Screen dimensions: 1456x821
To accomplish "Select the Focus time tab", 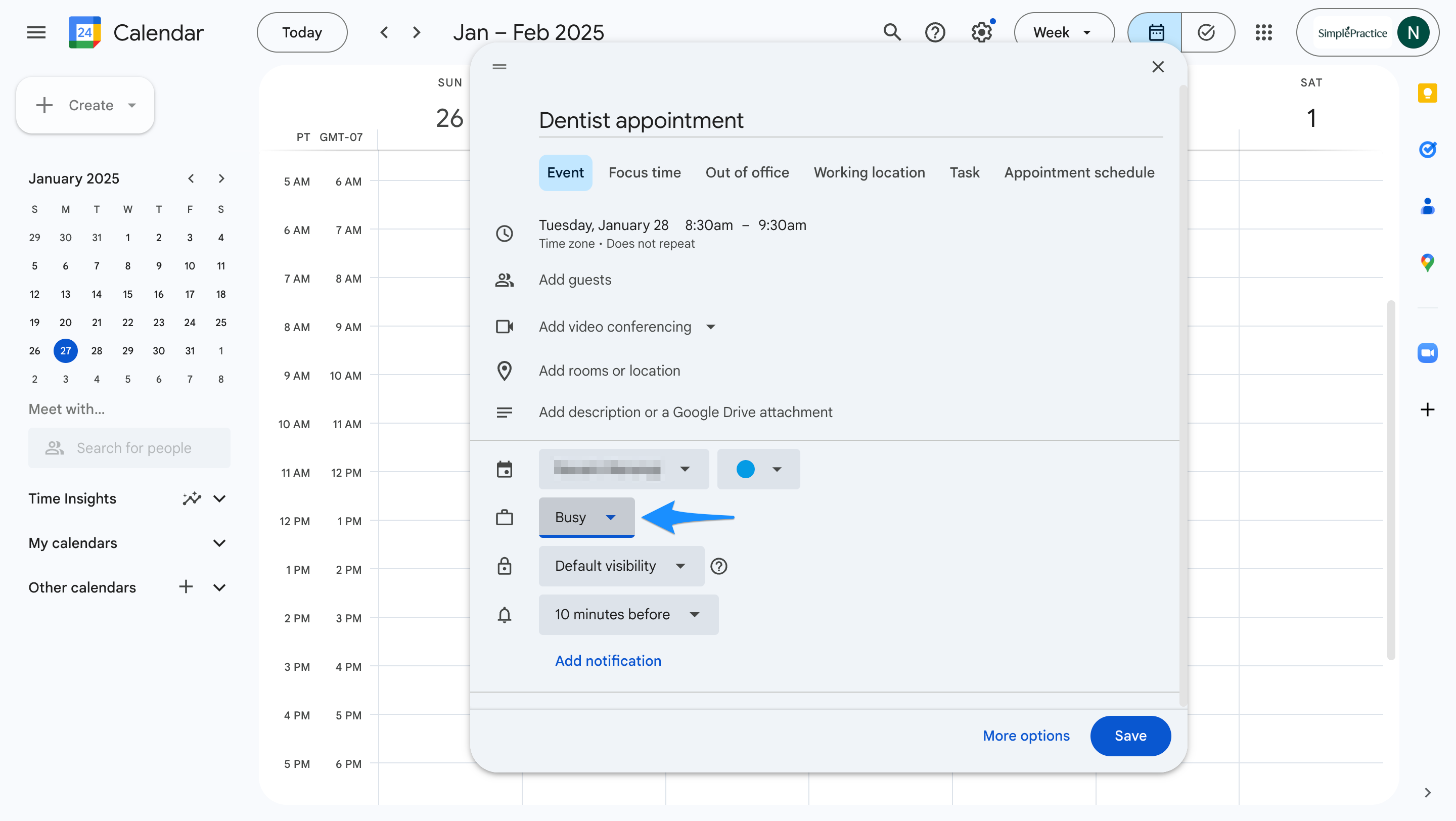I will point(645,172).
